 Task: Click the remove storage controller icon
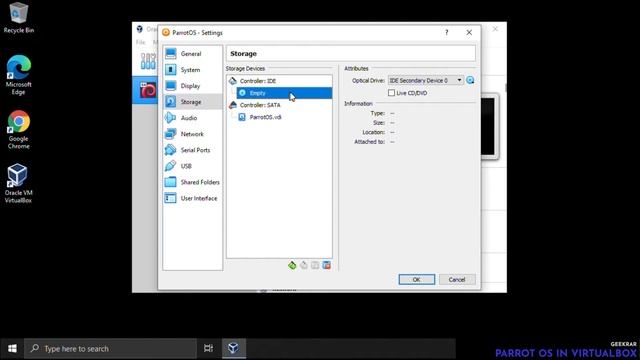304,265
